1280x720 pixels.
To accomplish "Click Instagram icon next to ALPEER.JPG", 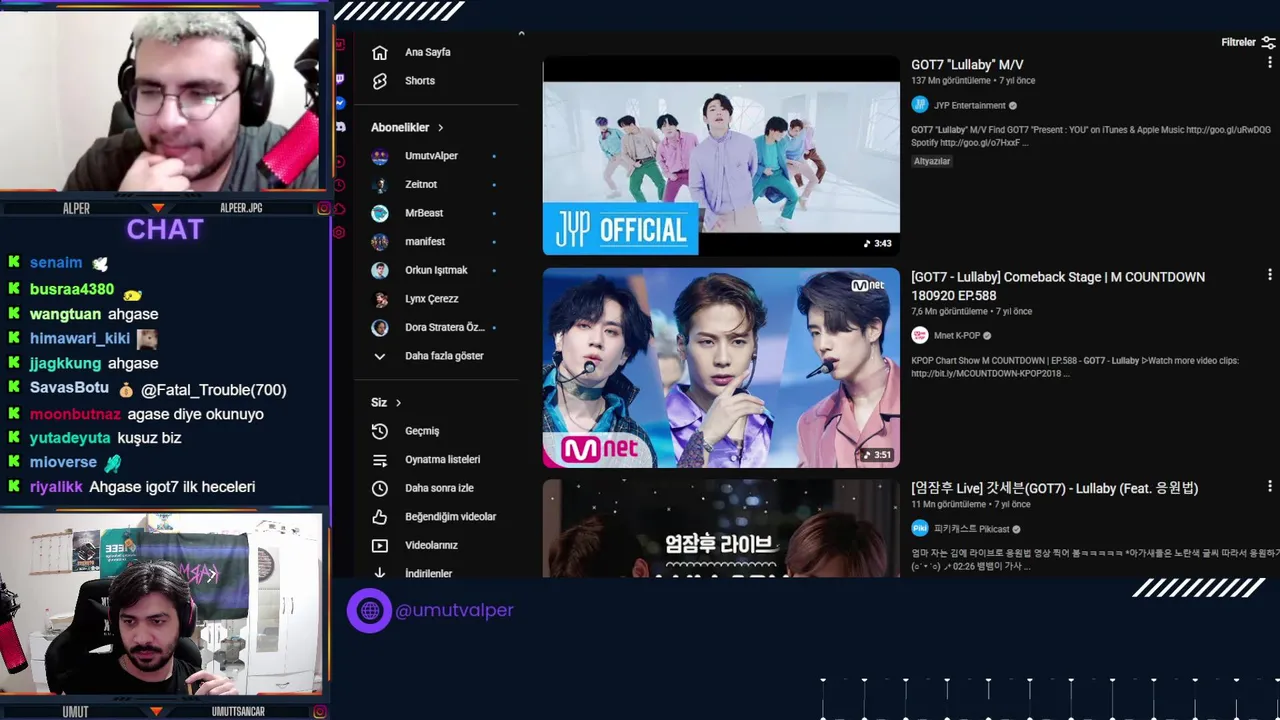I will tap(324, 208).
